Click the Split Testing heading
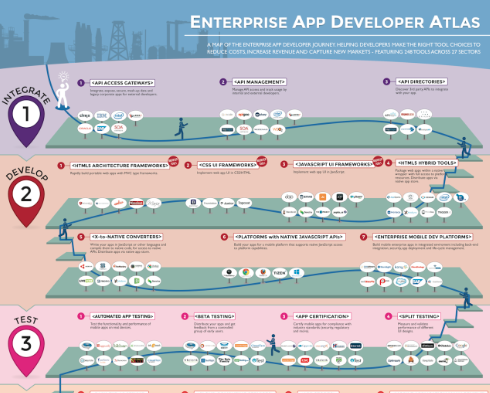This screenshot has width=490, height=393. tap(419, 316)
